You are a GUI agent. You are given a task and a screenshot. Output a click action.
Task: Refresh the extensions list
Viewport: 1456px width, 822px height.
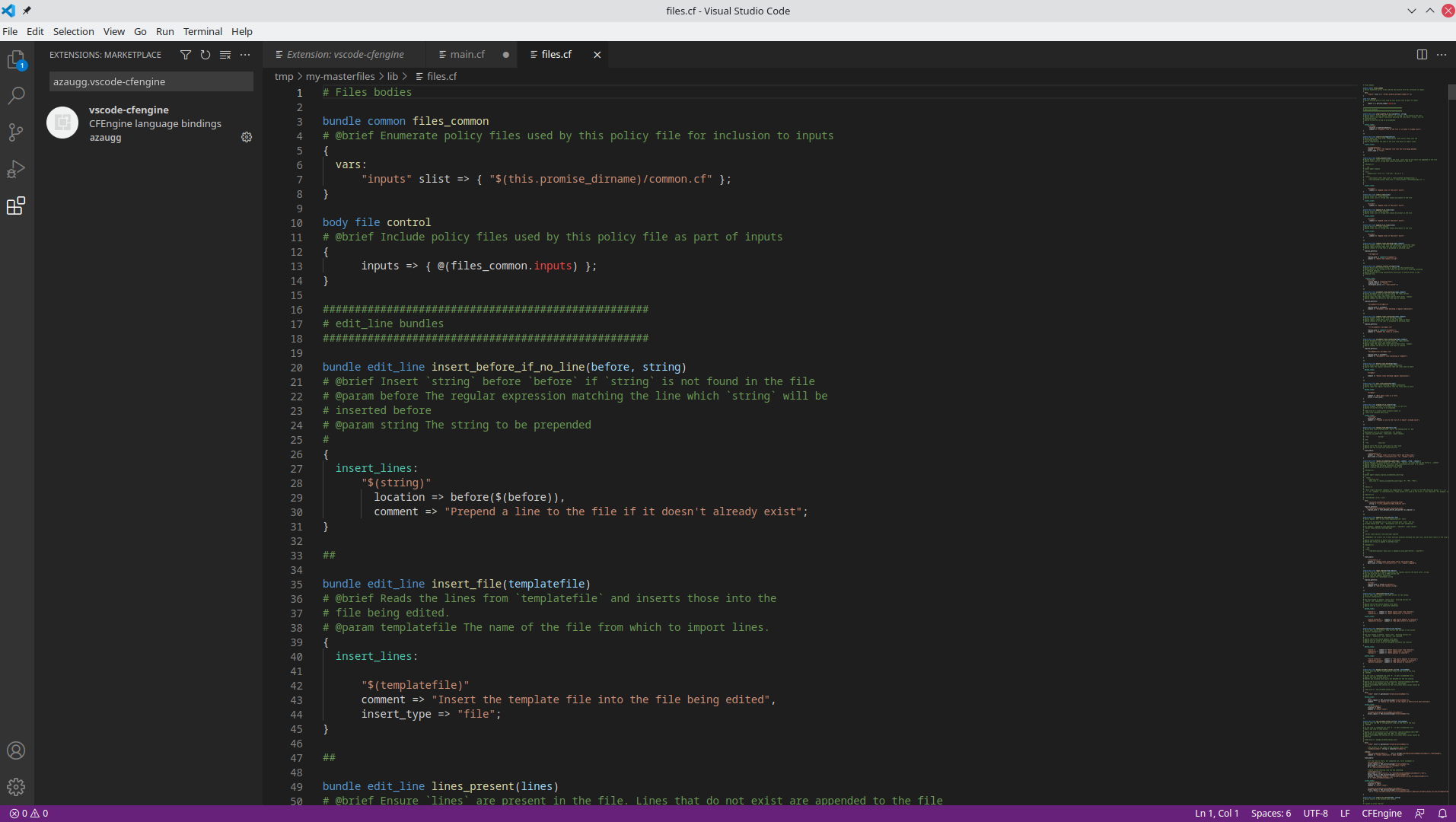(x=205, y=54)
